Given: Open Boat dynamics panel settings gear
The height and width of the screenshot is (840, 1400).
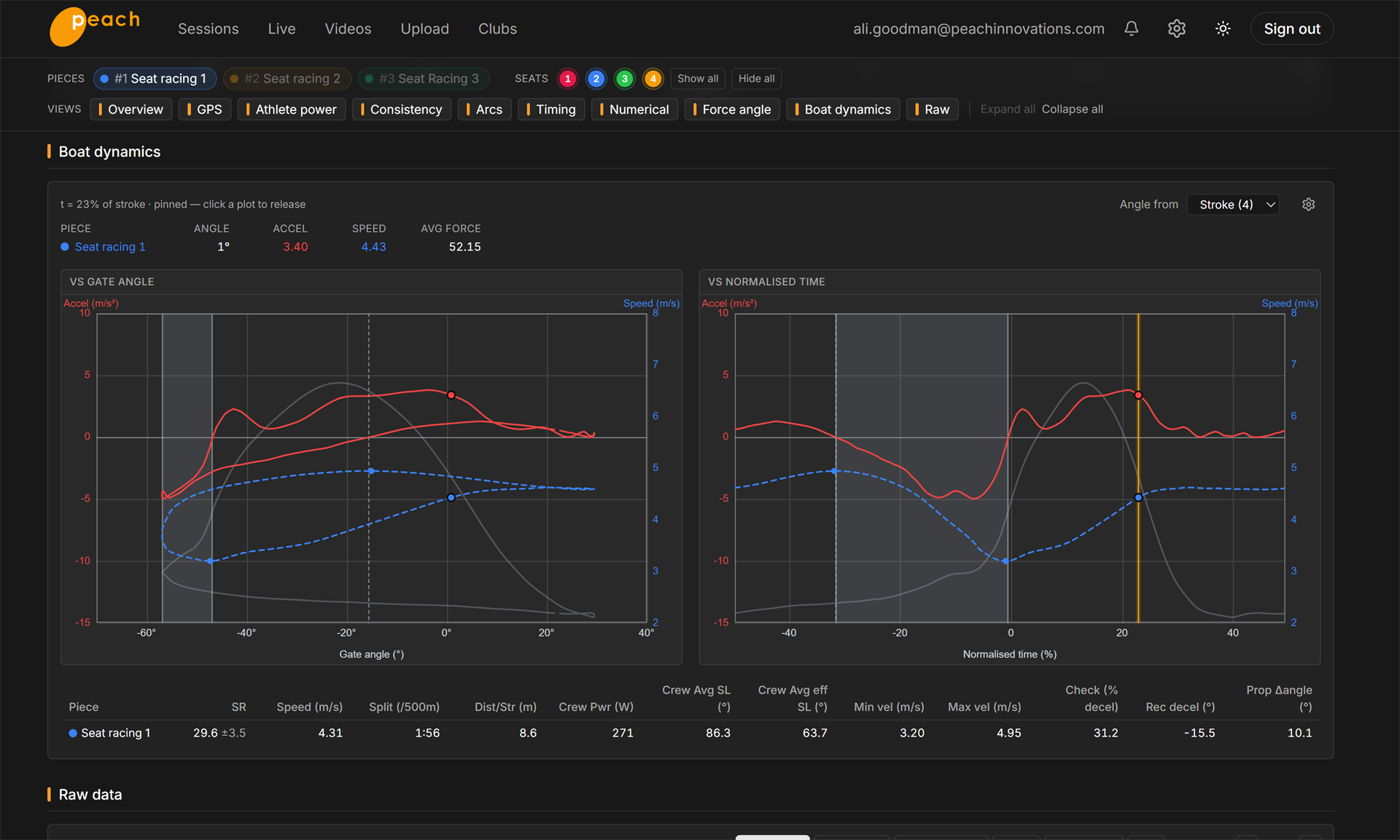Looking at the screenshot, I should (1308, 204).
